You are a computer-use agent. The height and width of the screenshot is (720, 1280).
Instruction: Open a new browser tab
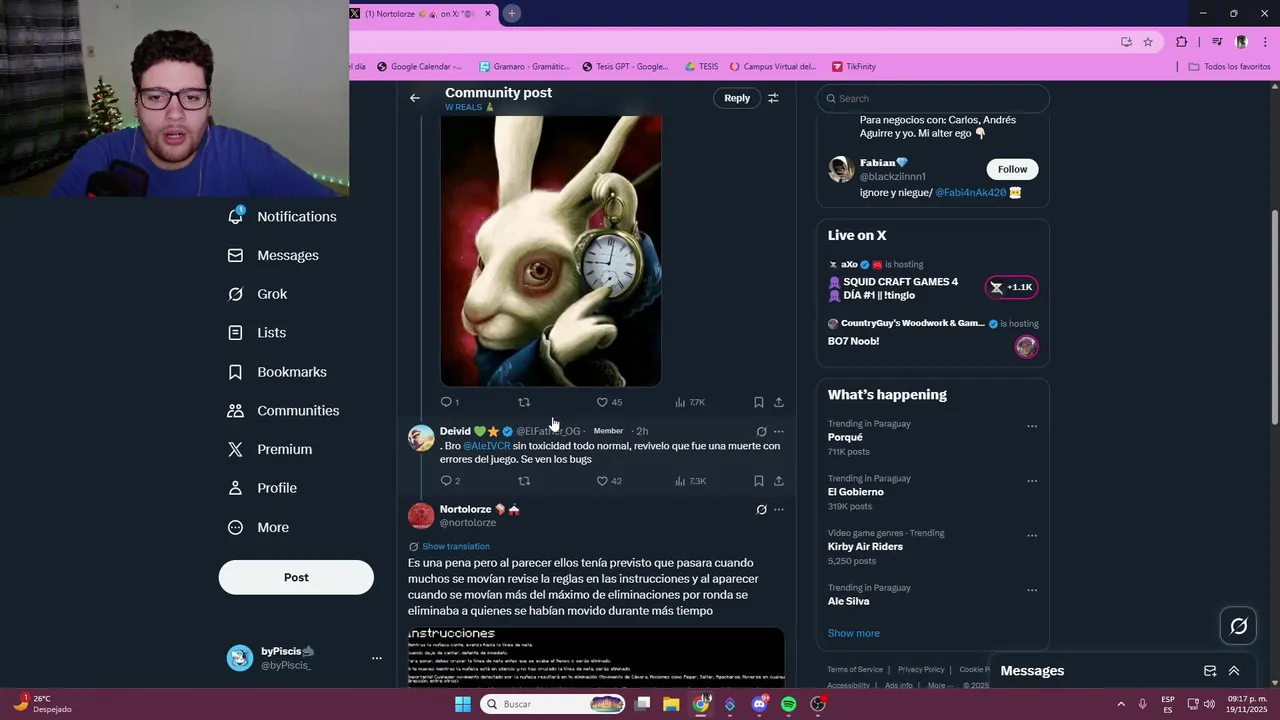pyautogui.click(x=511, y=14)
